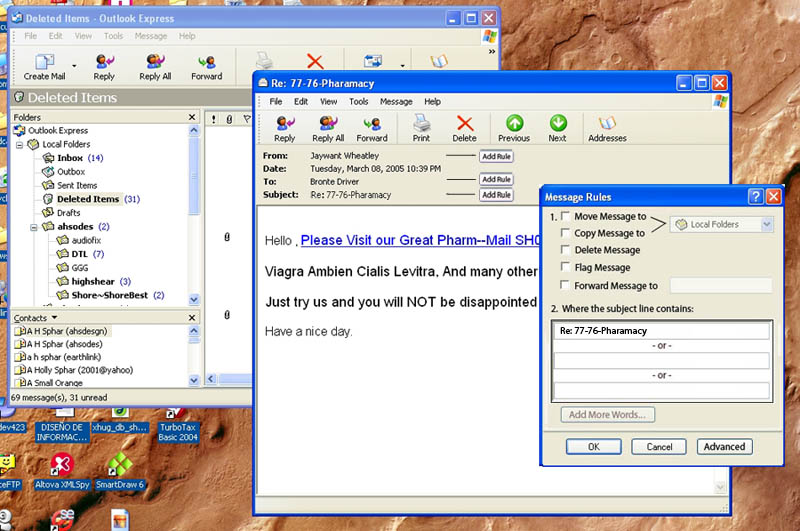
Task: Click Create Mail in Outlook Express
Action: pyautogui.click(x=44, y=67)
